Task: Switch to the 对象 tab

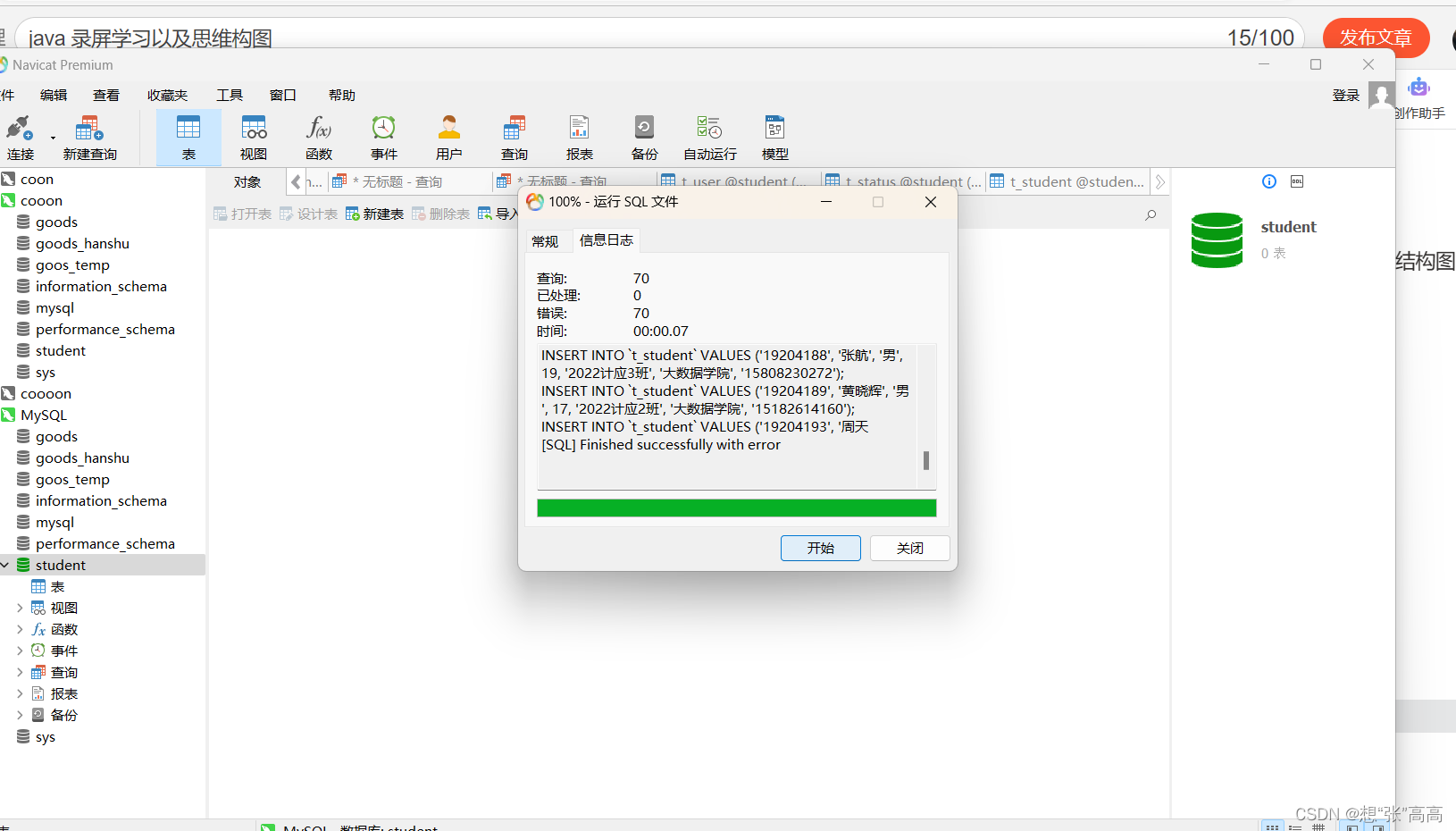Action: coord(247,181)
